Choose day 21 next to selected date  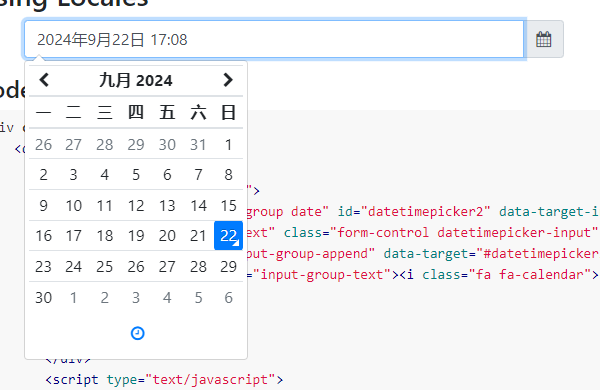(198, 236)
